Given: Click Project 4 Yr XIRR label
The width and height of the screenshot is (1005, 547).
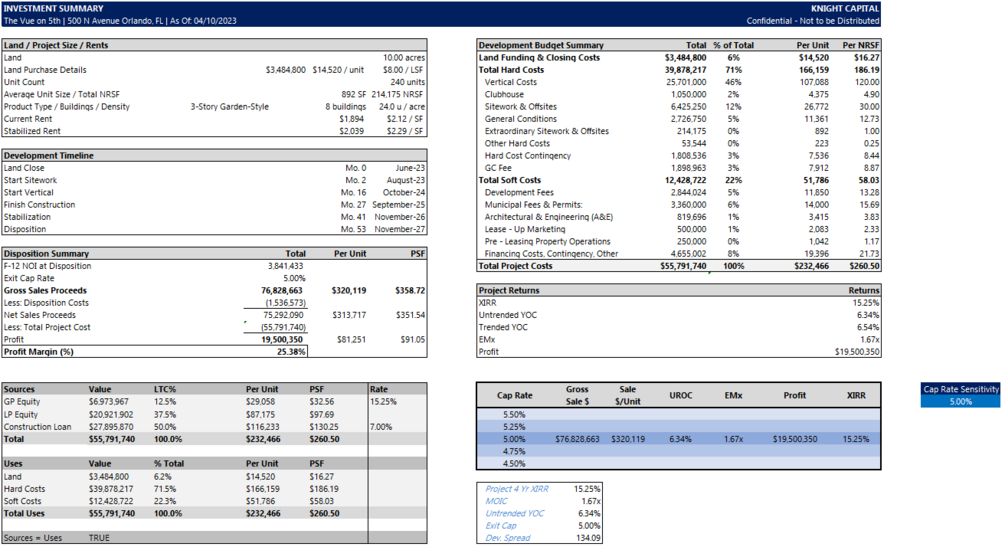Looking at the screenshot, I should click(517, 489).
